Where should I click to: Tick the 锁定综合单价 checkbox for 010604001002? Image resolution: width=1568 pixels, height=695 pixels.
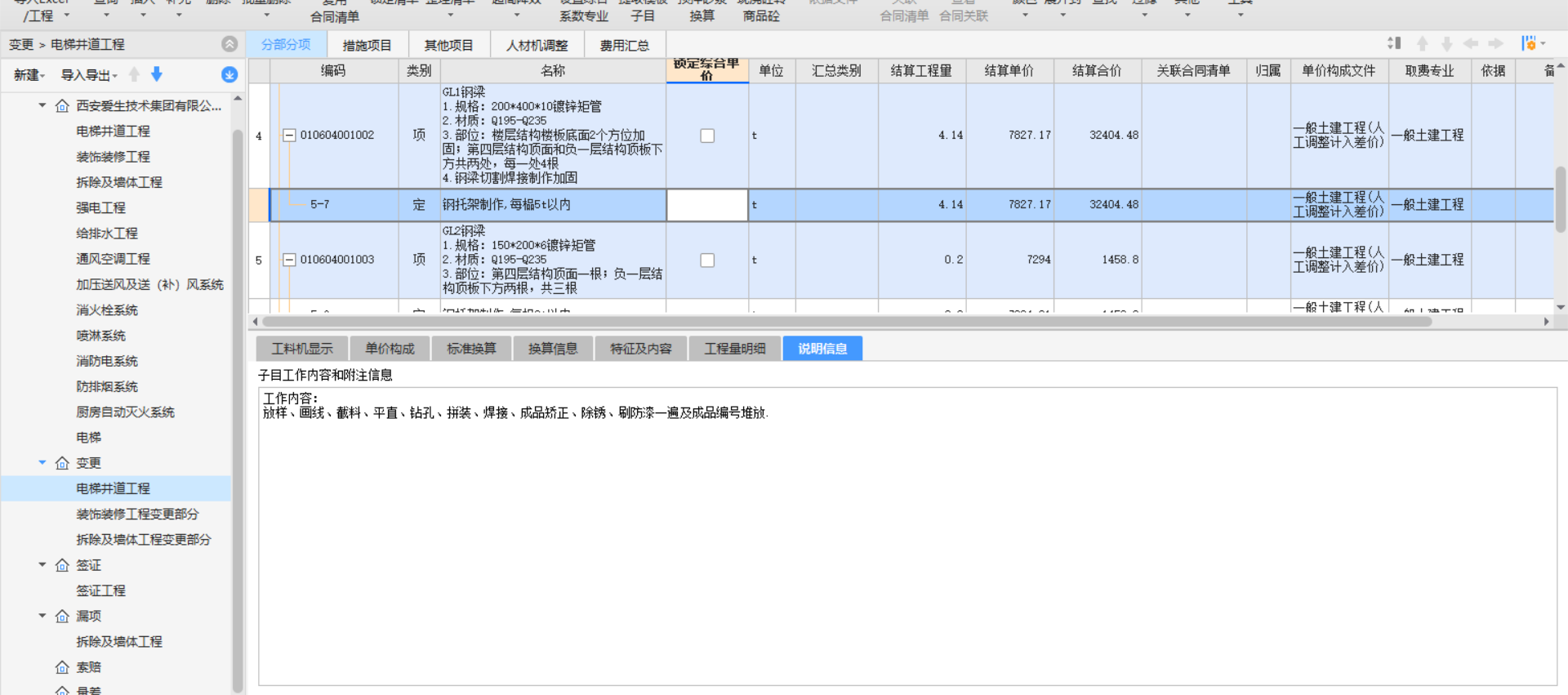[x=707, y=136]
